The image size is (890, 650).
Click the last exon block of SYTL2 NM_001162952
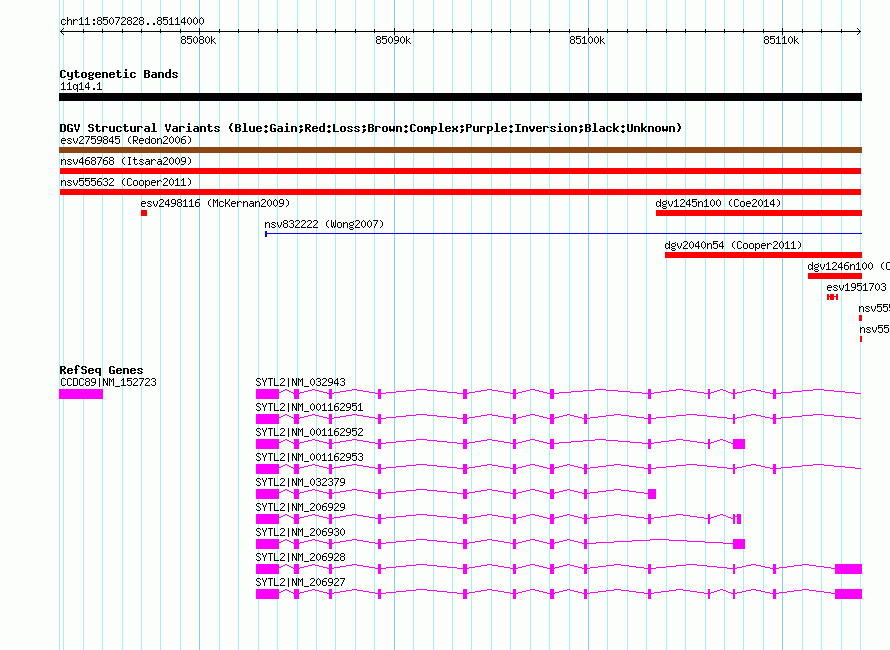point(738,444)
